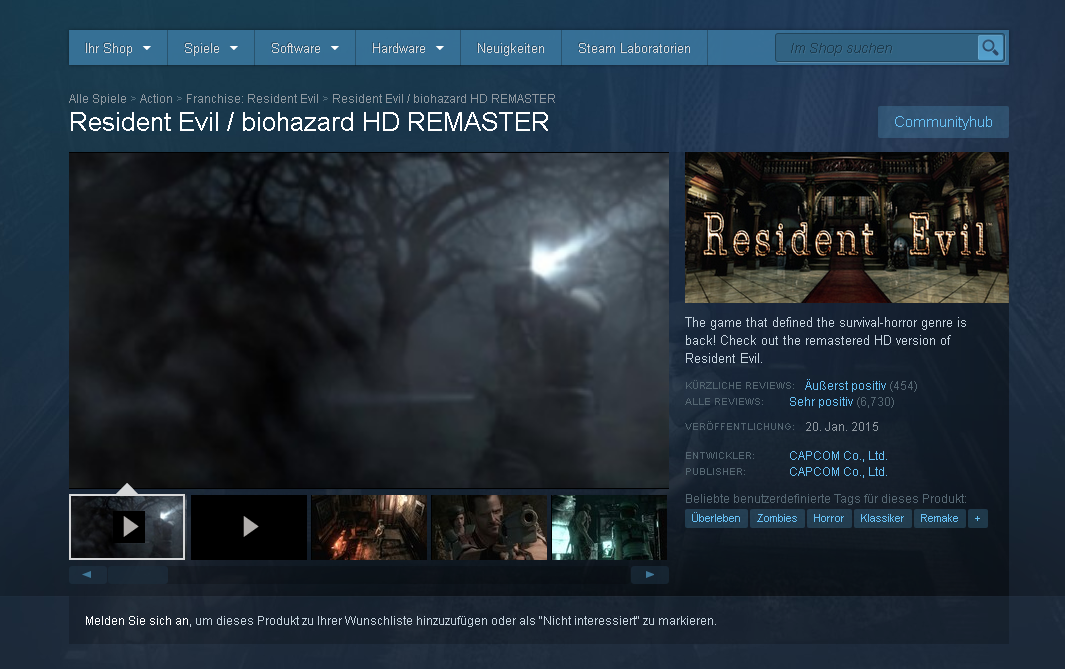The width and height of the screenshot is (1065, 669).
Task: Click release date 20. Jan. 2015
Action: coord(842,427)
